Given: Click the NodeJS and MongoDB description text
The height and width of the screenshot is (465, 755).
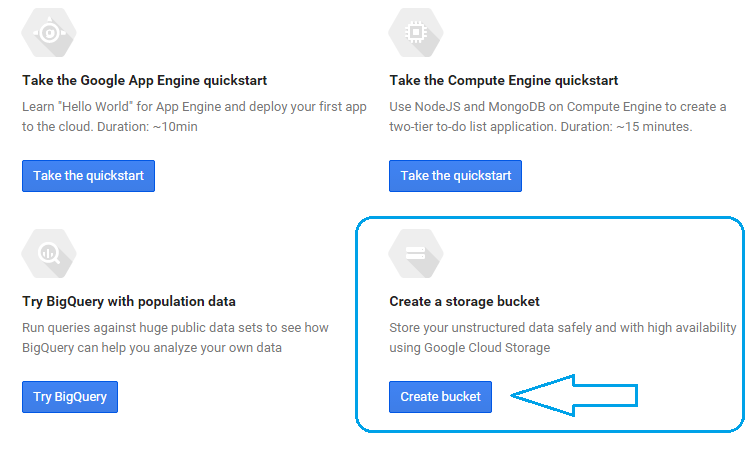Looking at the screenshot, I should click(x=557, y=107).
